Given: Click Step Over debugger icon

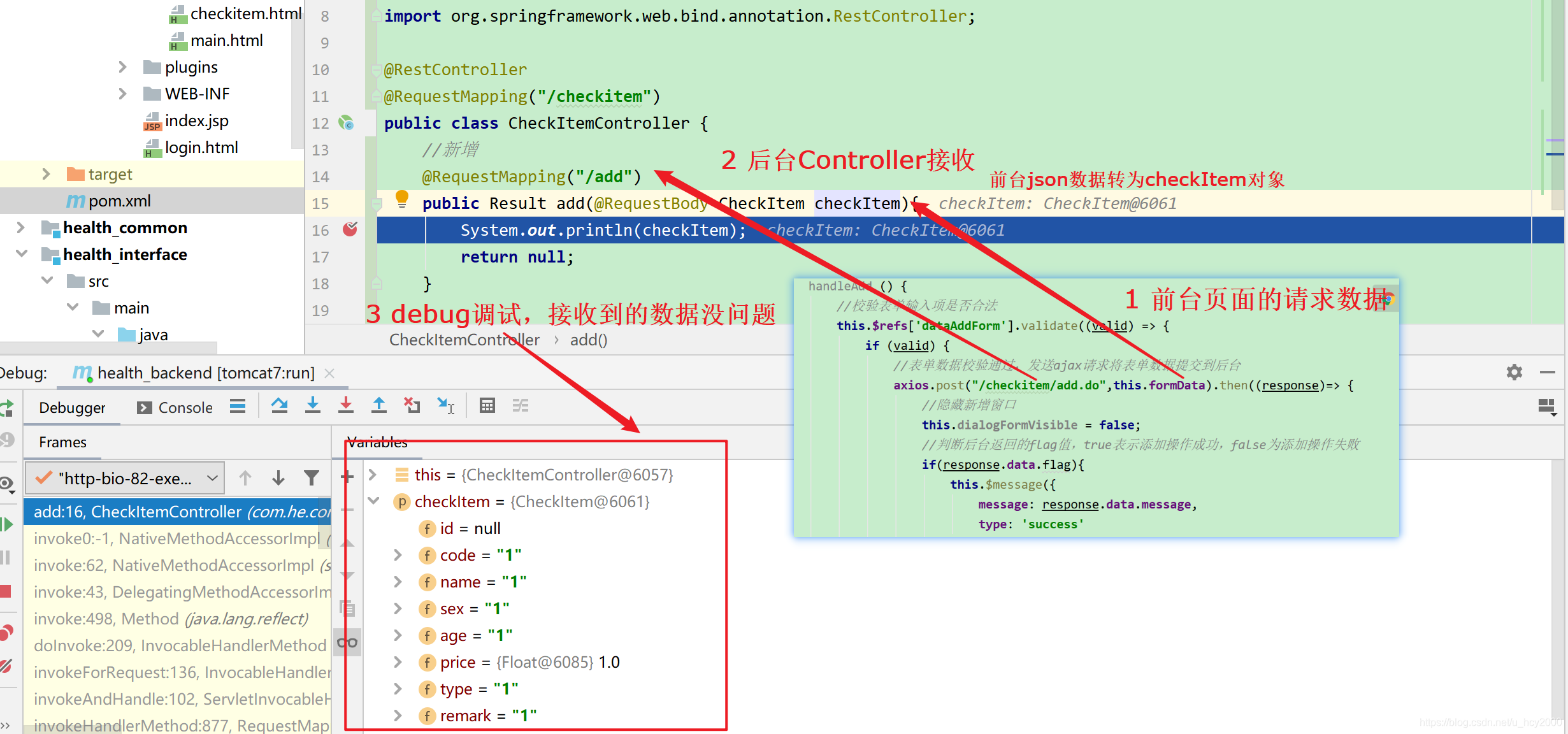Looking at the screenshot, I should pos(279,405).
